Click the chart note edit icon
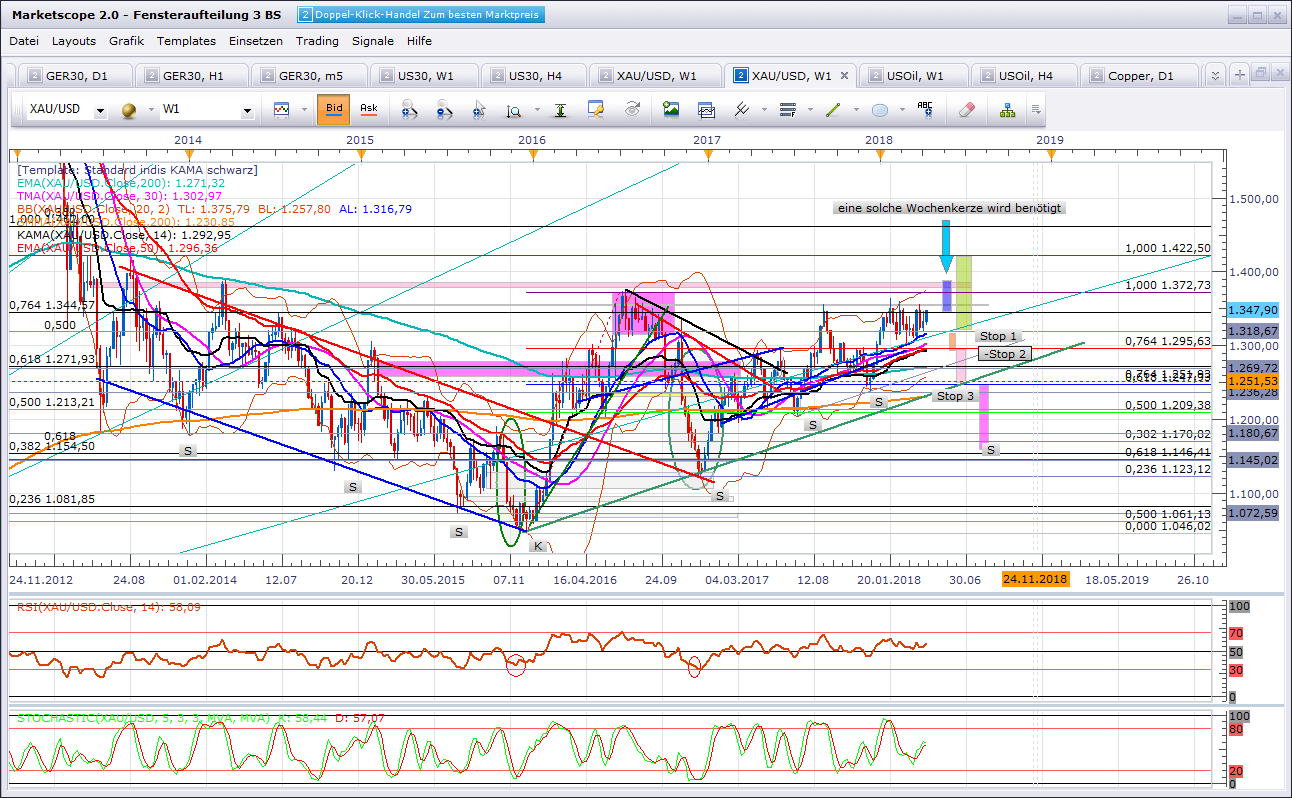 [597, 110]
